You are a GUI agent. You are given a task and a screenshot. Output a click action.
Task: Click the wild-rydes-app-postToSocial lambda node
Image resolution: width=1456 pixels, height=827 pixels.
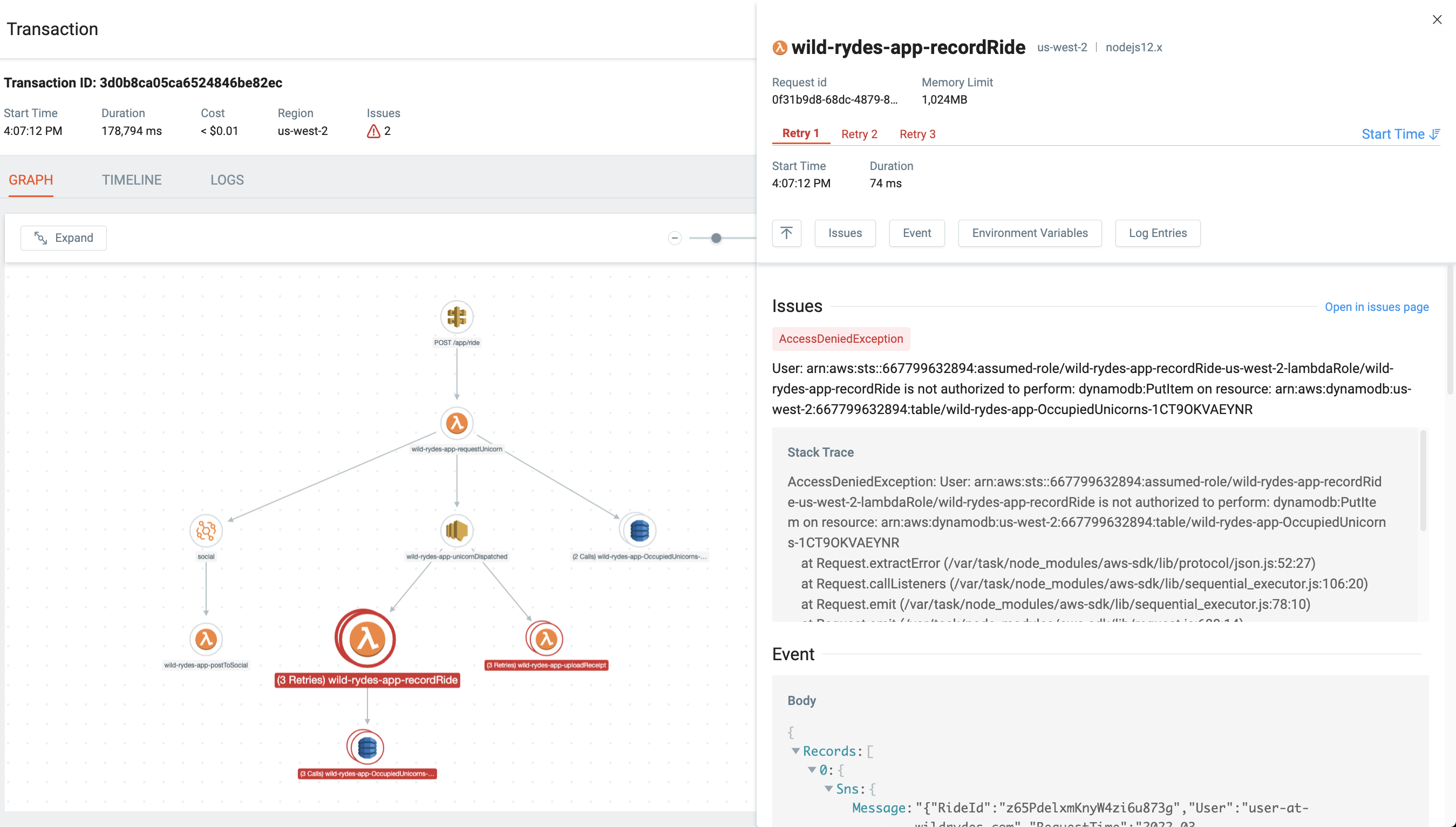[x=206, y=639]
